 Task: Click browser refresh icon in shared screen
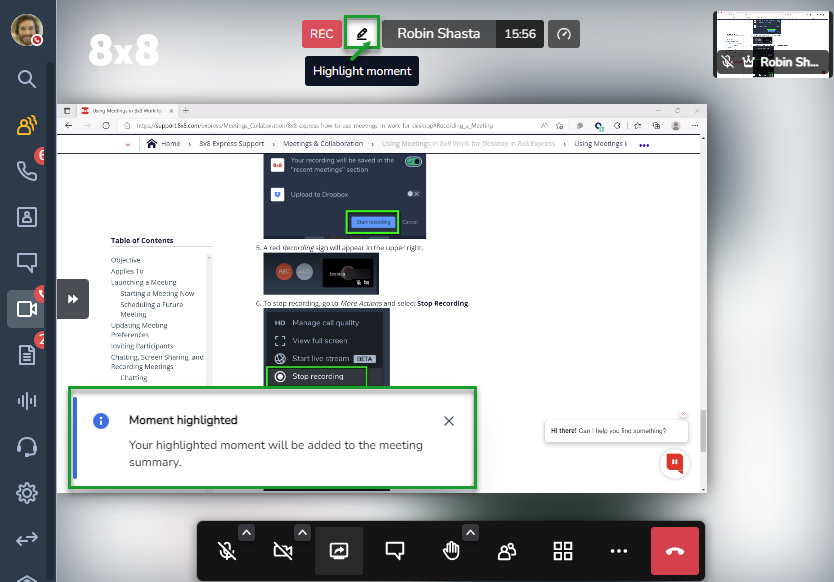[106, 126]
